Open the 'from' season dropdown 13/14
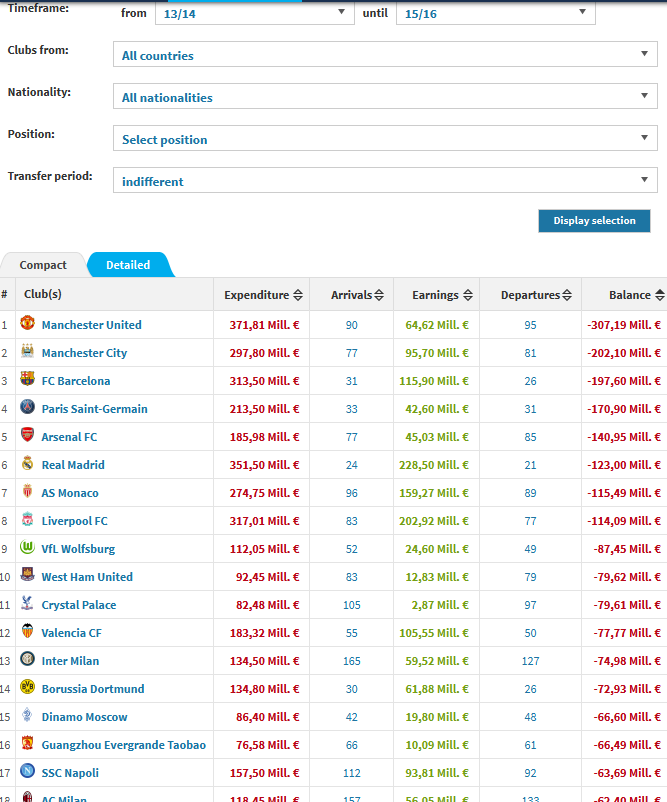 tap(255, 13)
